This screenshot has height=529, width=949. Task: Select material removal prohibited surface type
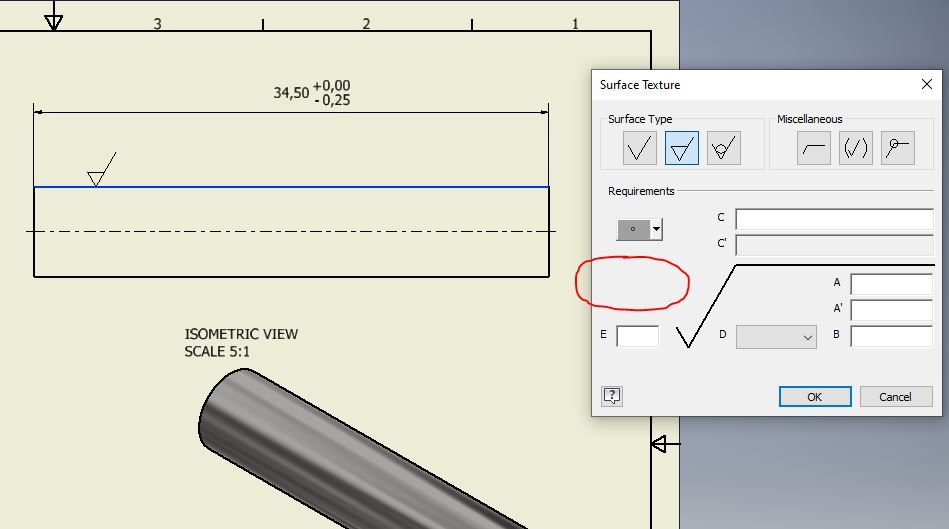point(723,148)
